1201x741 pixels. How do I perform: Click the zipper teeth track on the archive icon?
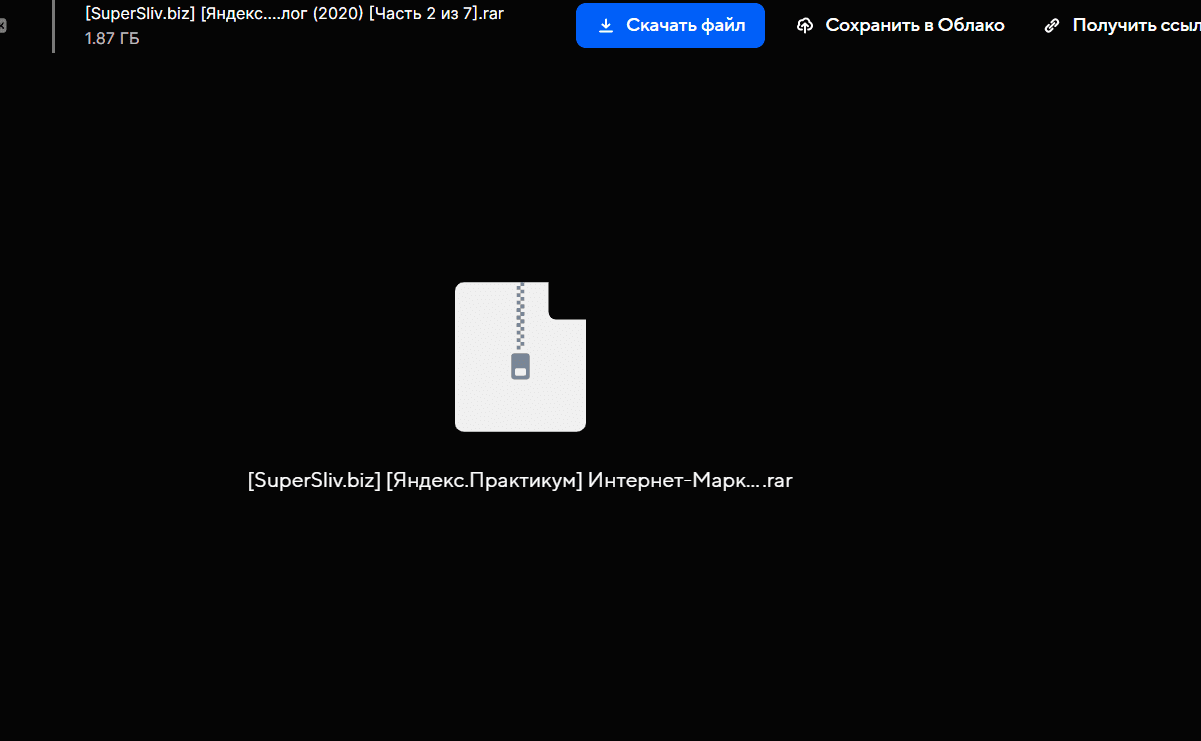[520, 315]
